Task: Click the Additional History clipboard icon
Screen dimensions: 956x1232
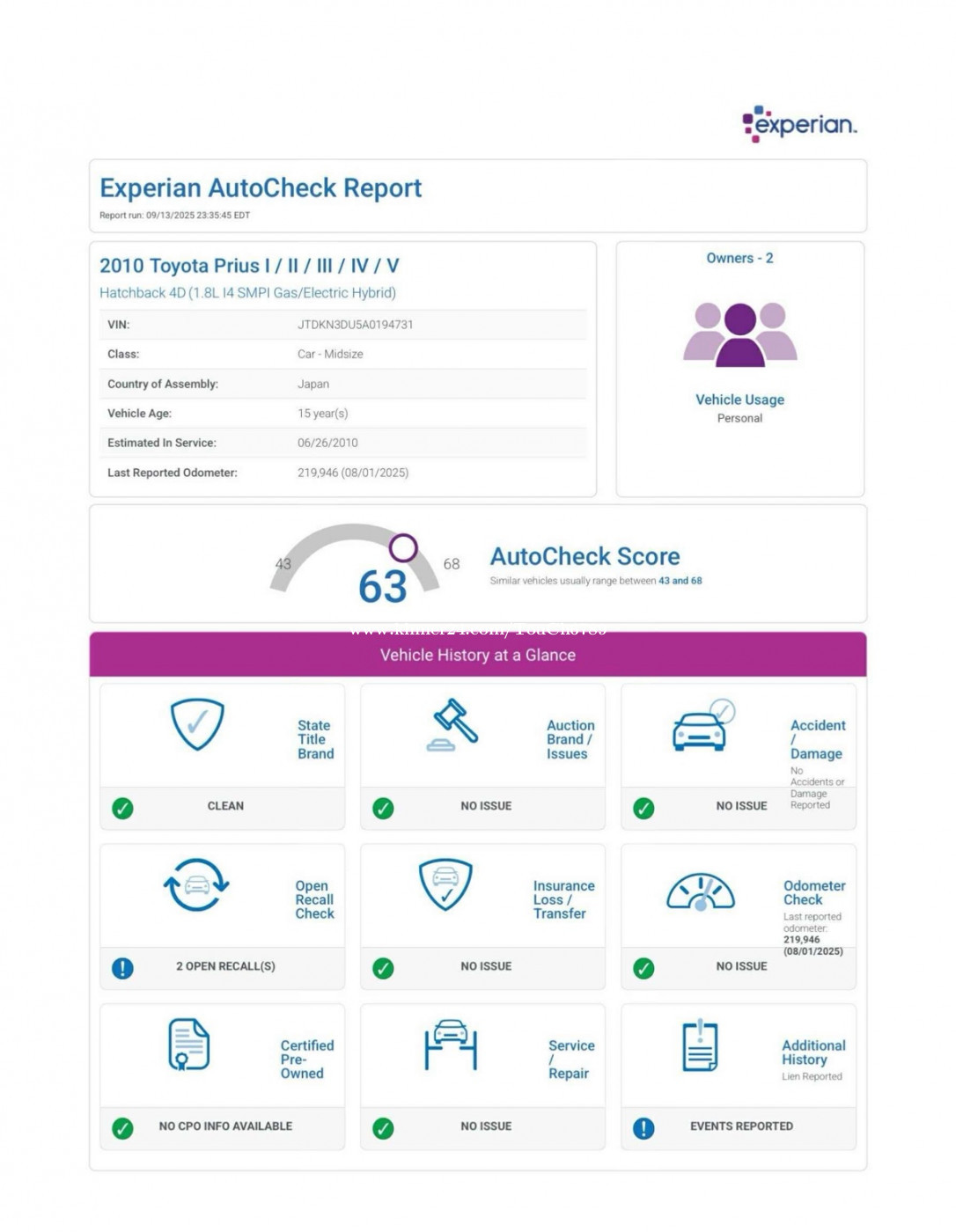Action: coord(700,1045)
